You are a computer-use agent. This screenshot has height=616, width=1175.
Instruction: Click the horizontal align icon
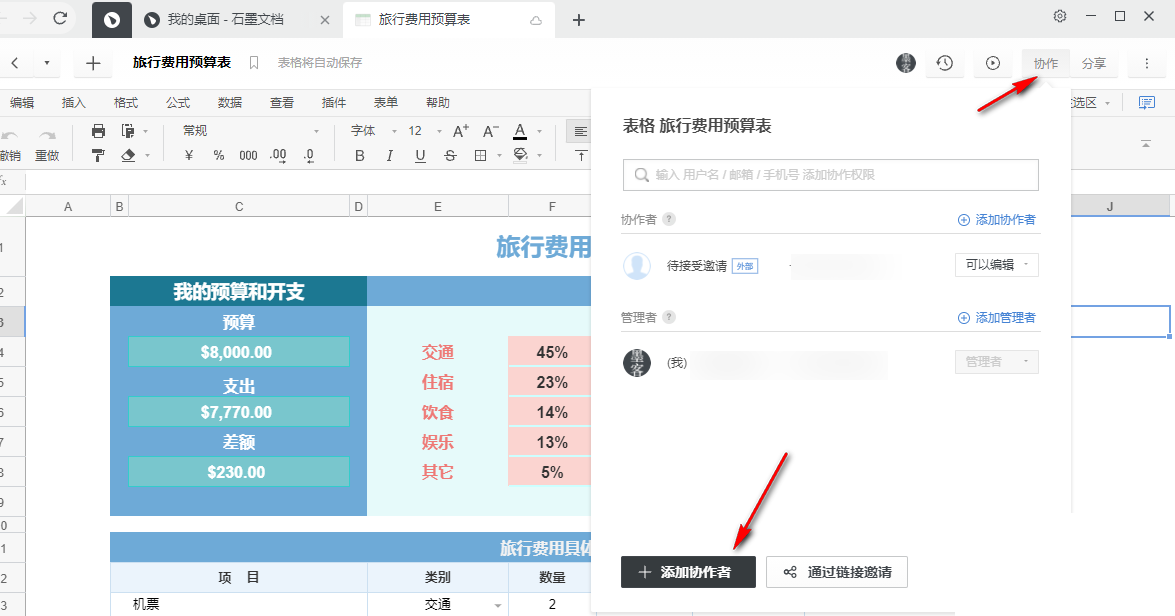tap(580, 131)
